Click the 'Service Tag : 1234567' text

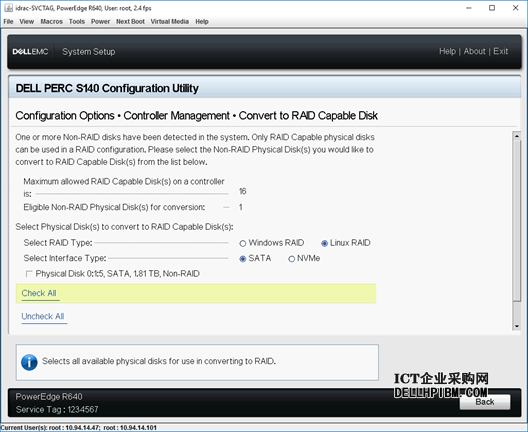click(x=57, y=409)
